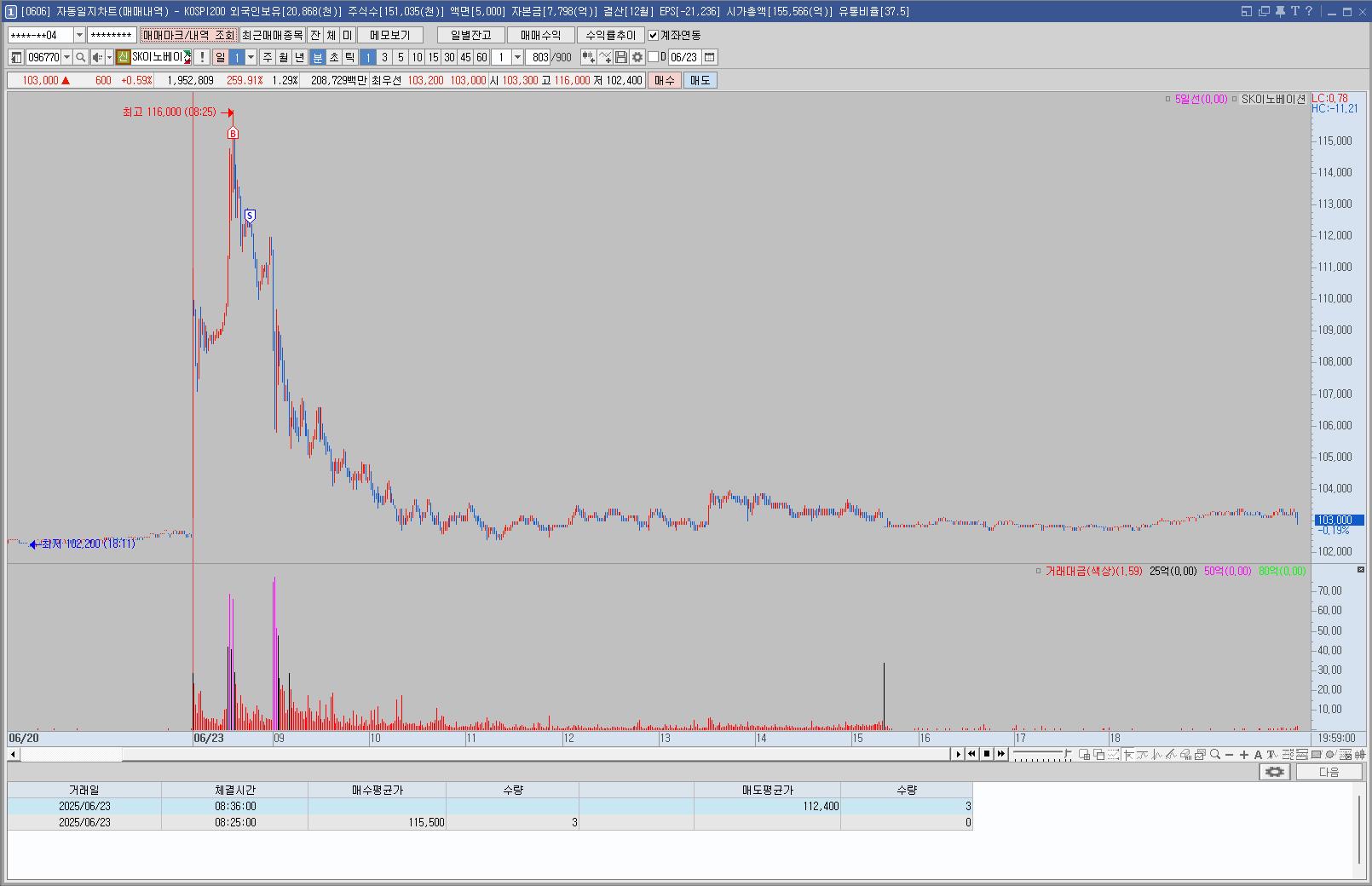This screenshot has width=1372, height=886.
Task: Click the 일별잔고 button
Action: tap(471, 35)
